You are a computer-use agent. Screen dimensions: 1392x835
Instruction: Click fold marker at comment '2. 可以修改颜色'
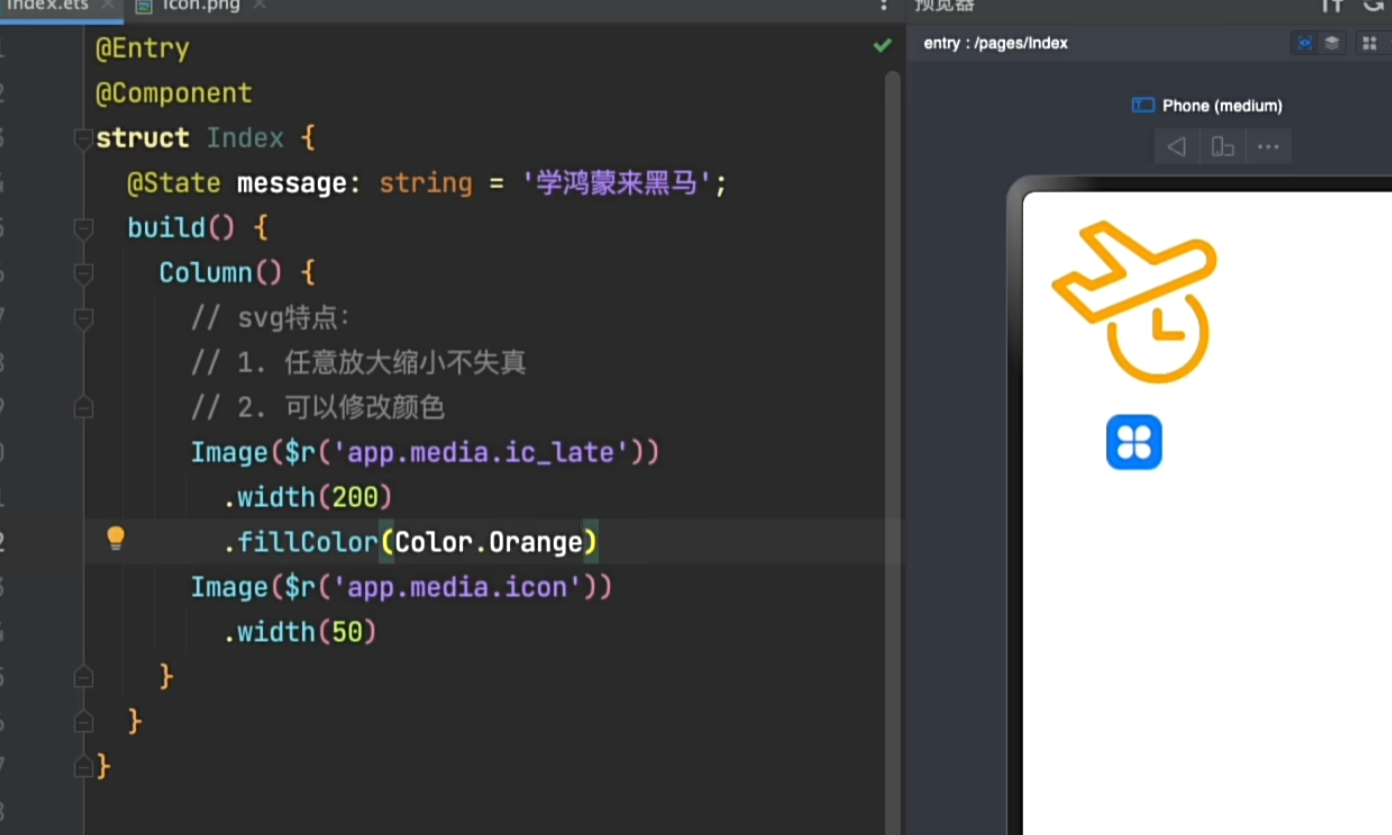click(84, 408)
